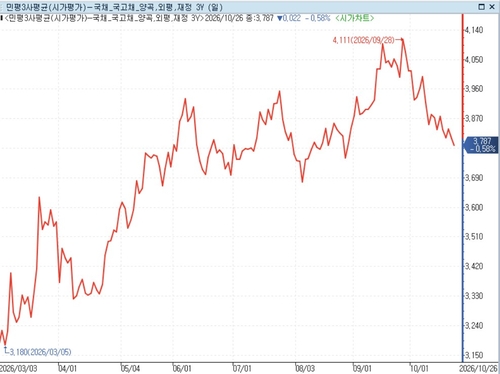The width and height of the screenshot is (500, 374).
Task: Click the 3,870 y-axis label
Action: 474,119
